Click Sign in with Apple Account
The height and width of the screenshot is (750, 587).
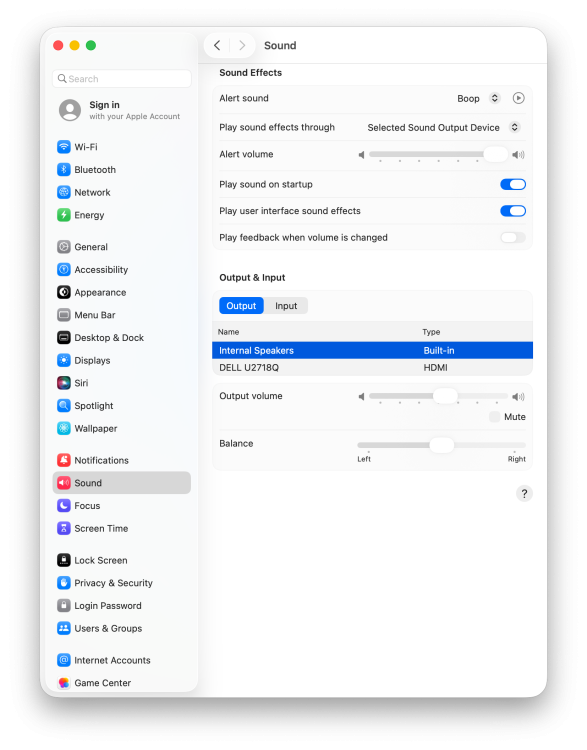[120, 110]
